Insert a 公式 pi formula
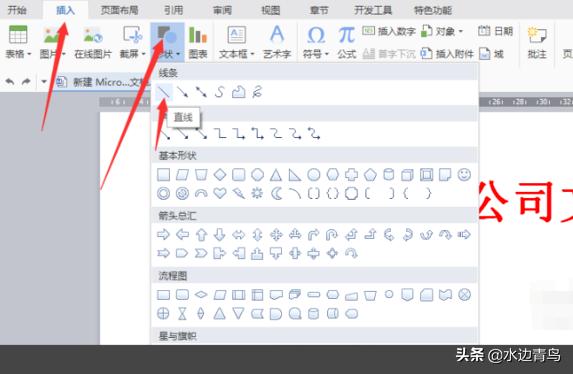The height and width of the screenshot is (374, 573). coord(346,42)
